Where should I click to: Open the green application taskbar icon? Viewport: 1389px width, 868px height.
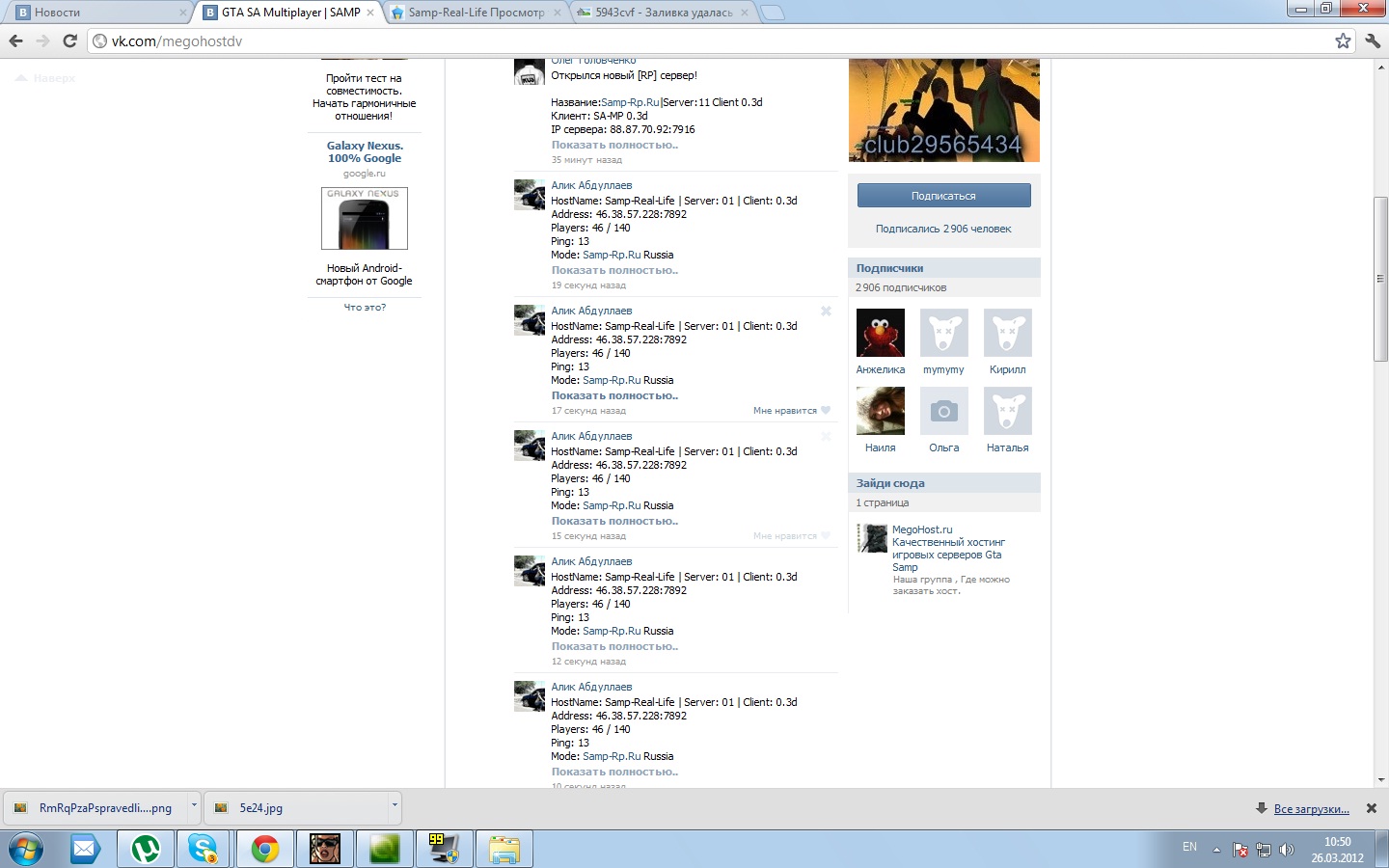click(385, 850)
